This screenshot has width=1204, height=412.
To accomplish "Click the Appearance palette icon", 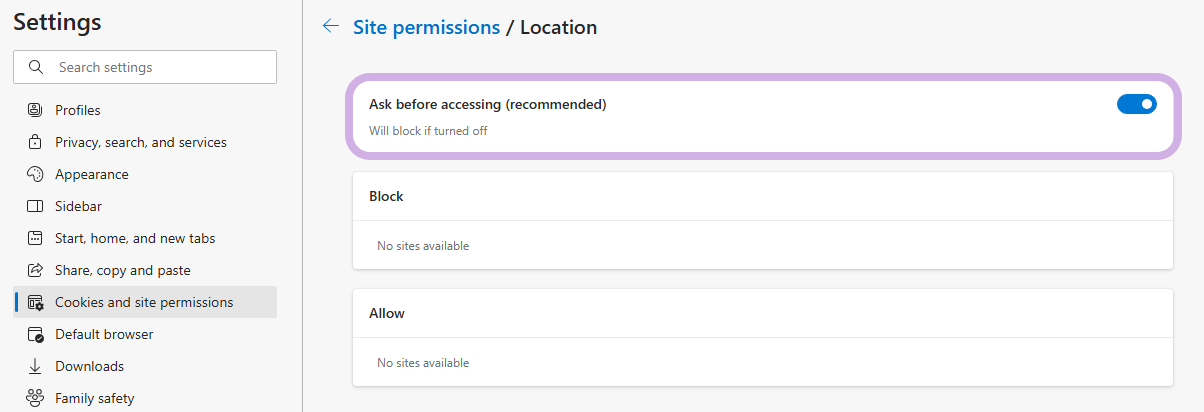I will click(35, 174).
